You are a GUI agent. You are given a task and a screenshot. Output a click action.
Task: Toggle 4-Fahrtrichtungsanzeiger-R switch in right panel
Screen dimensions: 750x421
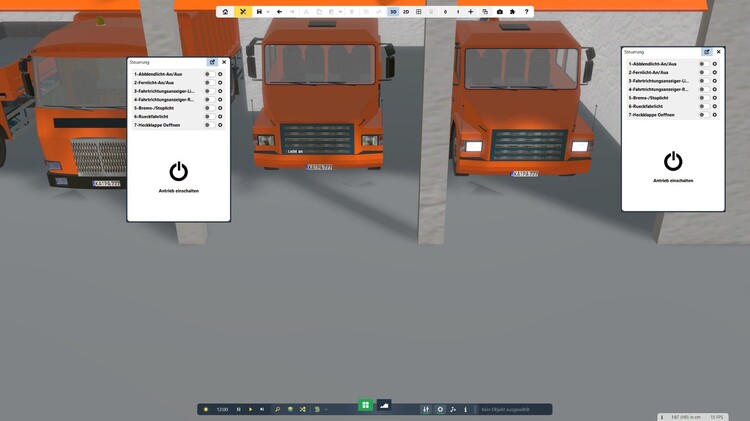704,89
